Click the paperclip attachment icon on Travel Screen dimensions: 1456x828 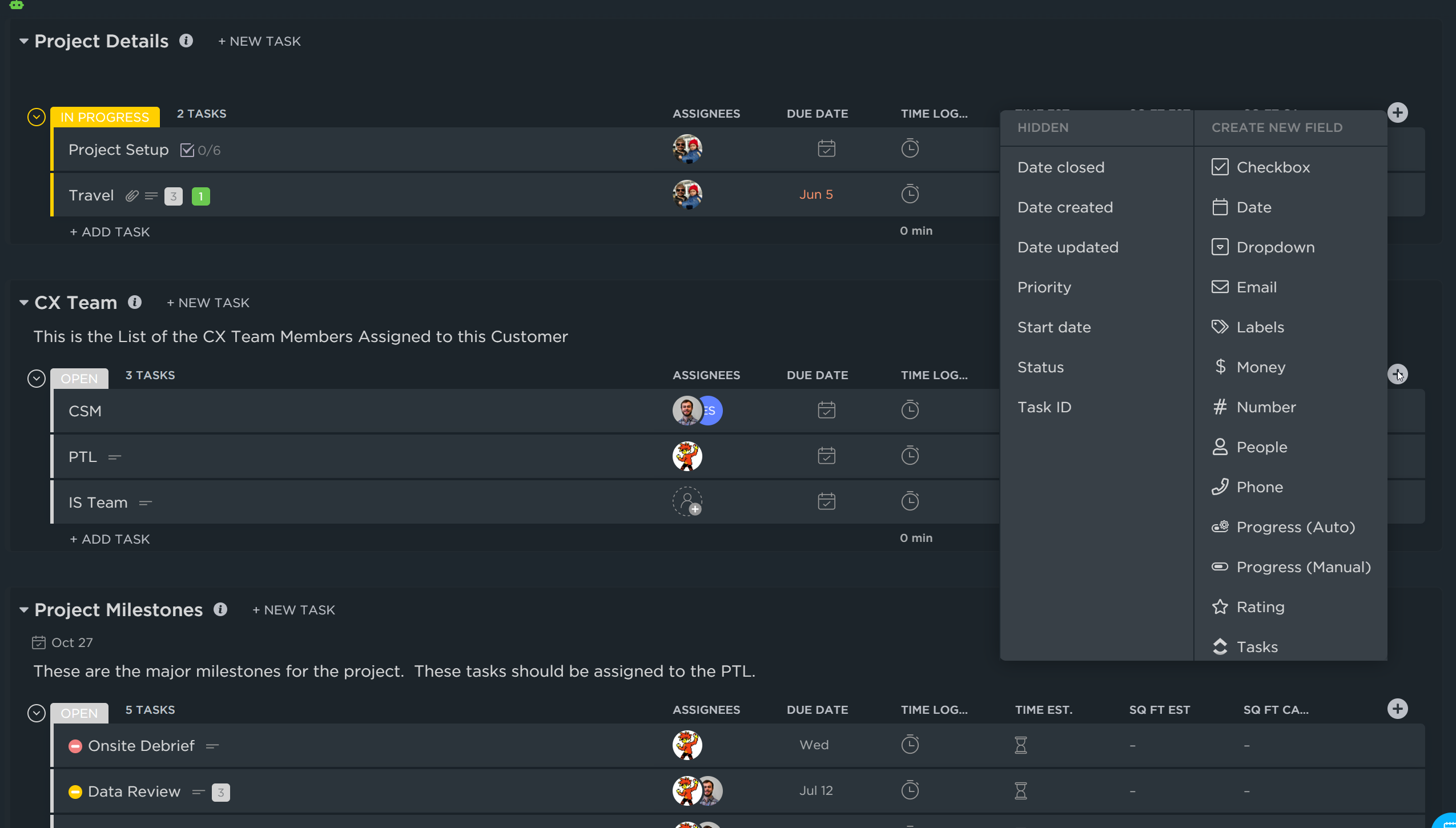[132, 196]
